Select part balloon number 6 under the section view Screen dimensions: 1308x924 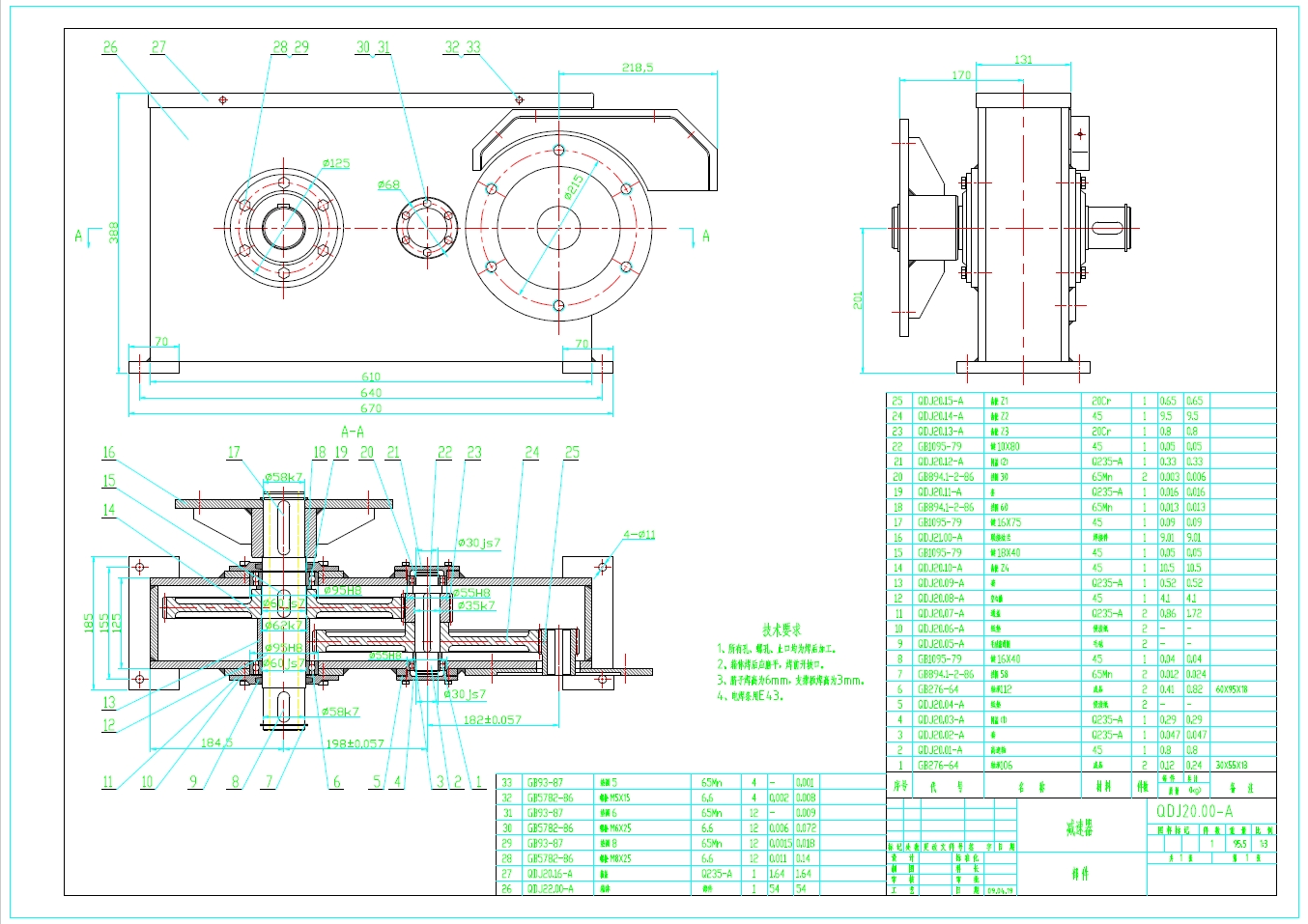click(336, 782)
